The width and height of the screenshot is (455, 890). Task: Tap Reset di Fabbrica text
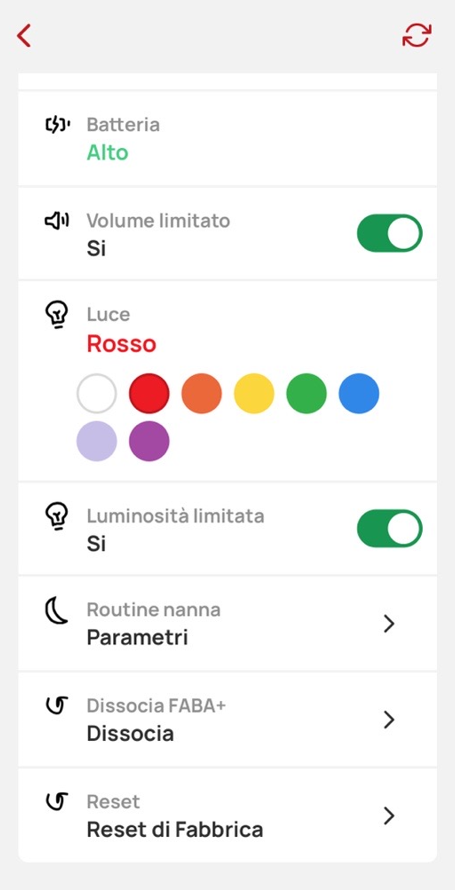[x=175, y=829]
